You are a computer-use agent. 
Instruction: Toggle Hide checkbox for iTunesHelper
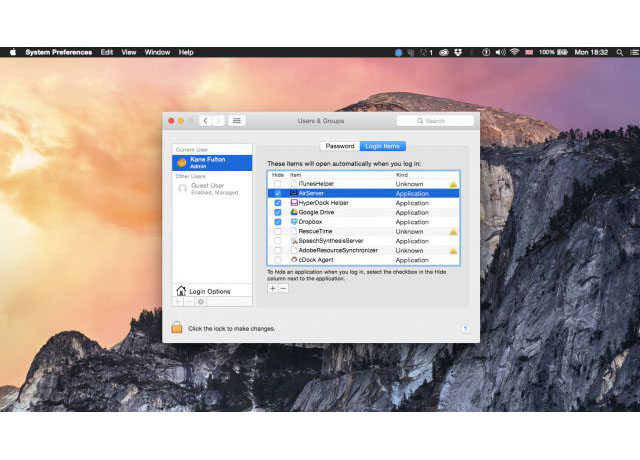[278, 184]
